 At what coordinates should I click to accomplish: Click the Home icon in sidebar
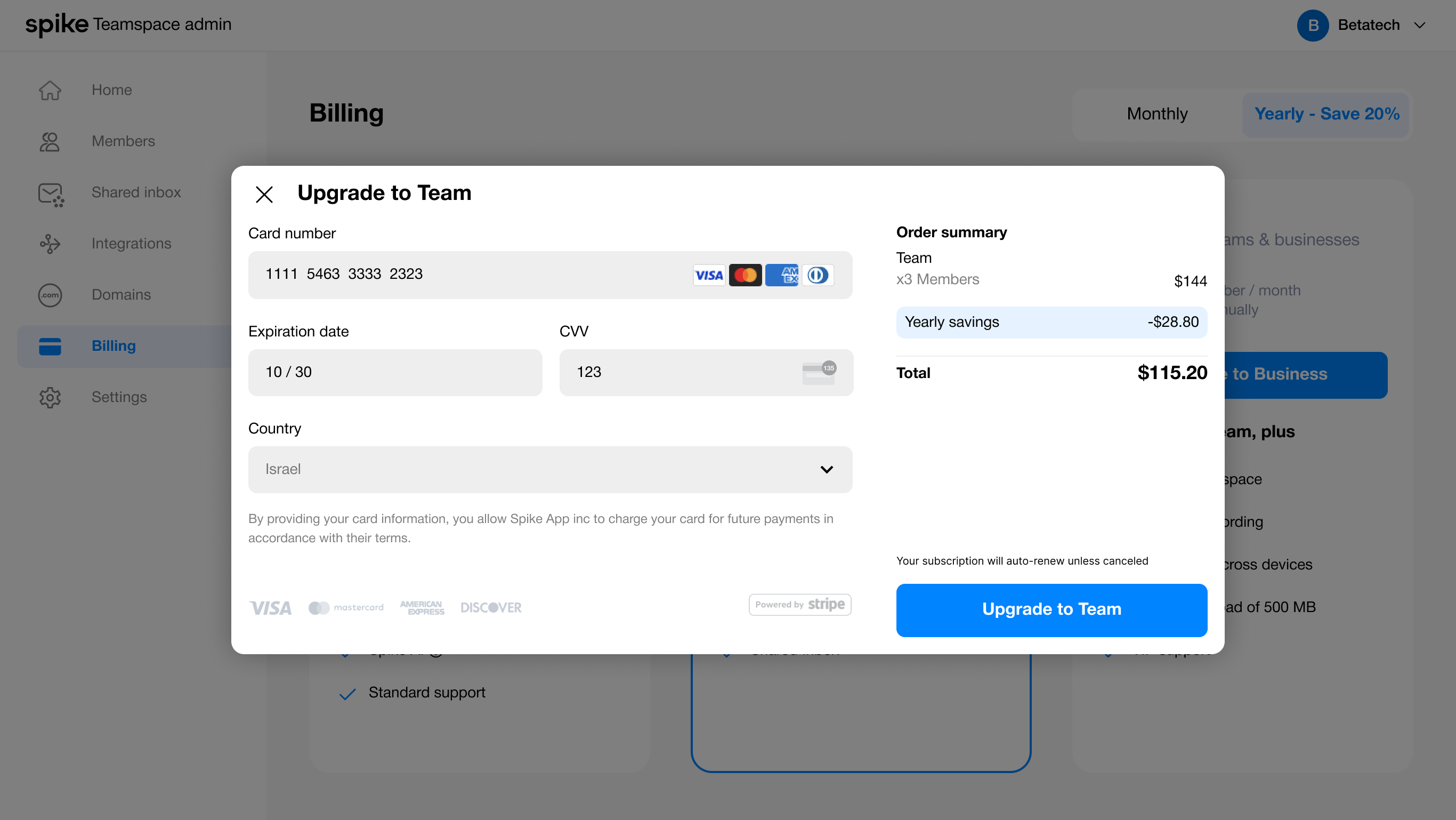click(x=50, y=90)
